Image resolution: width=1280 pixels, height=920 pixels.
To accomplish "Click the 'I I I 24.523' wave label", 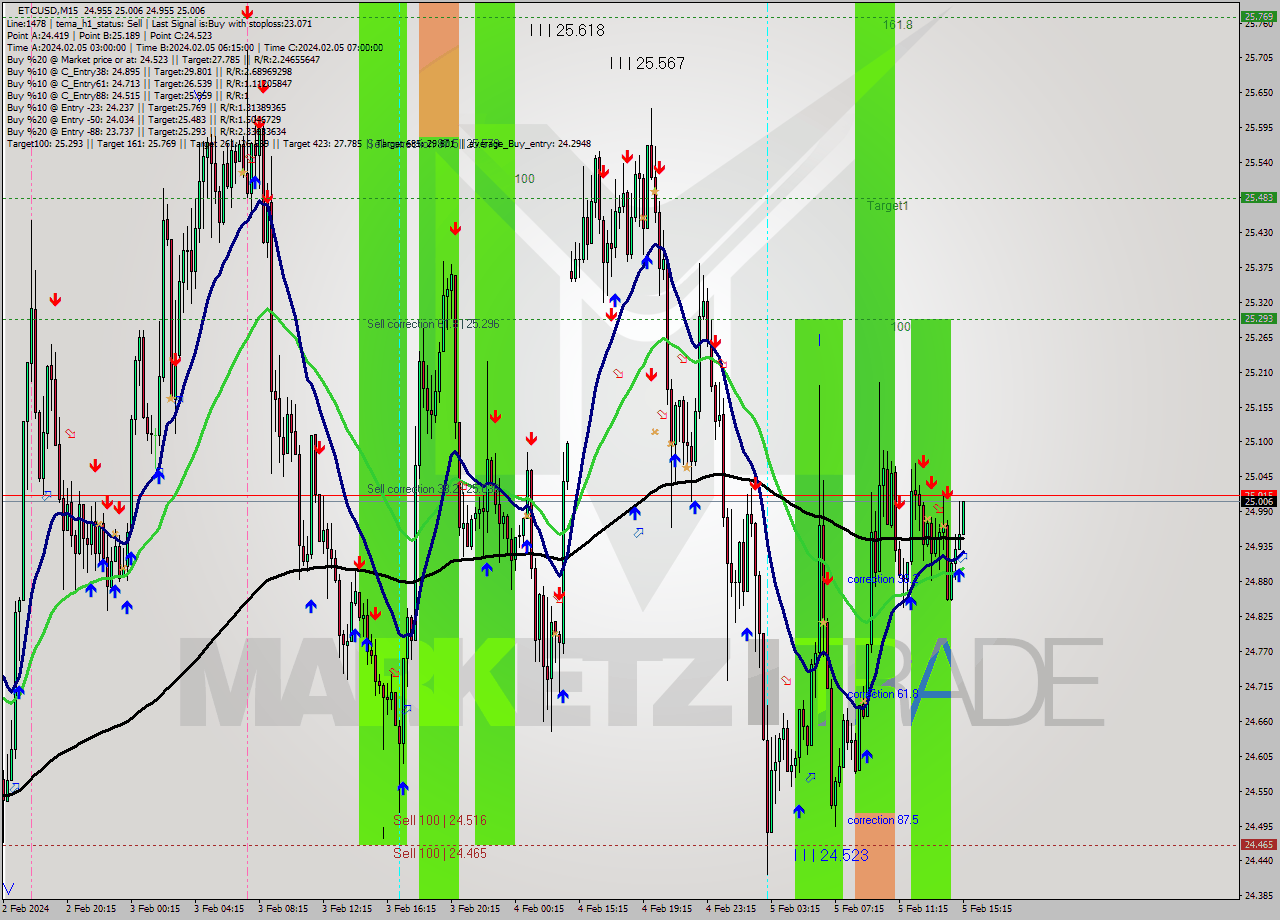I will pos(831,855).
